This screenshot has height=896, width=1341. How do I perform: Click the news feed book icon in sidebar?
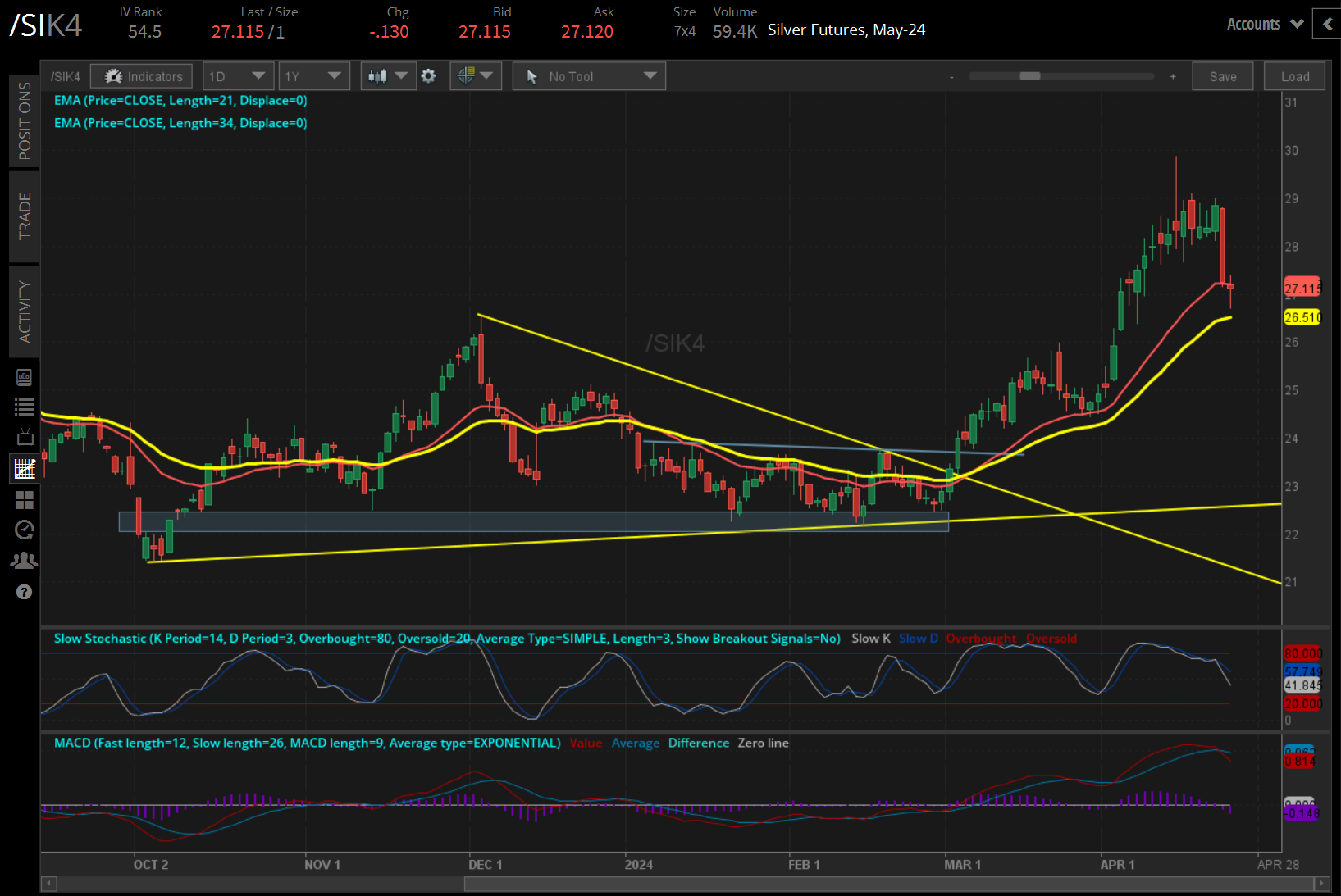click(25, 377)
